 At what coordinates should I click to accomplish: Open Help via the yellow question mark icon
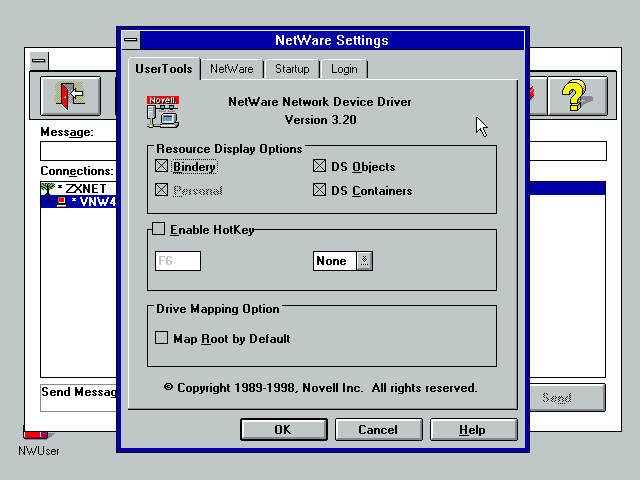pyautogui.click(x=577, y=96)
